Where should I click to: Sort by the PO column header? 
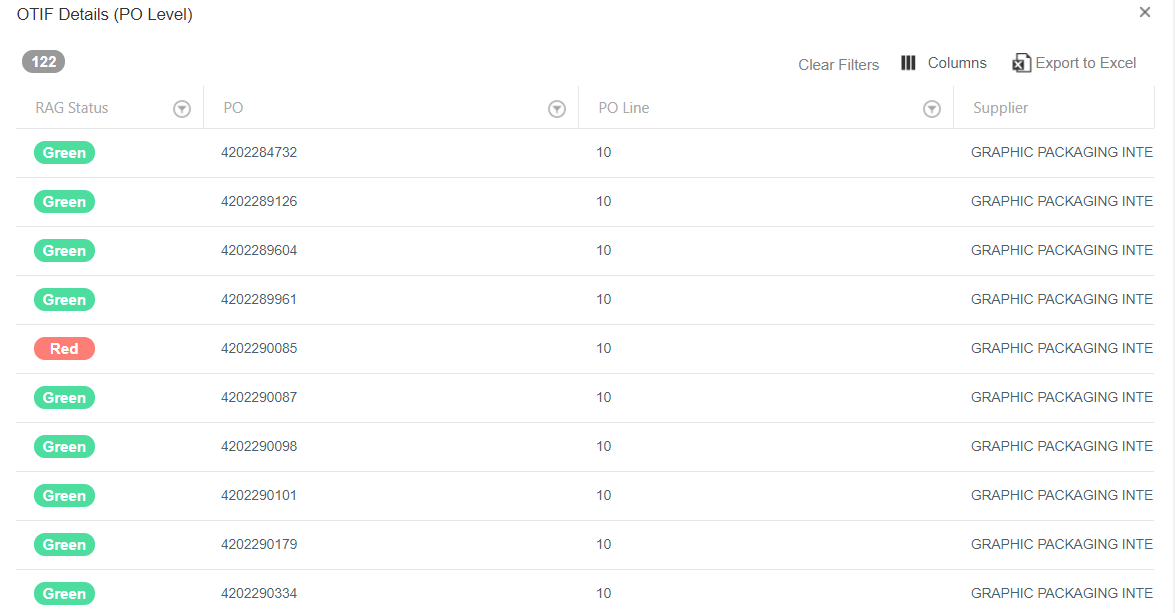point(233,107)
